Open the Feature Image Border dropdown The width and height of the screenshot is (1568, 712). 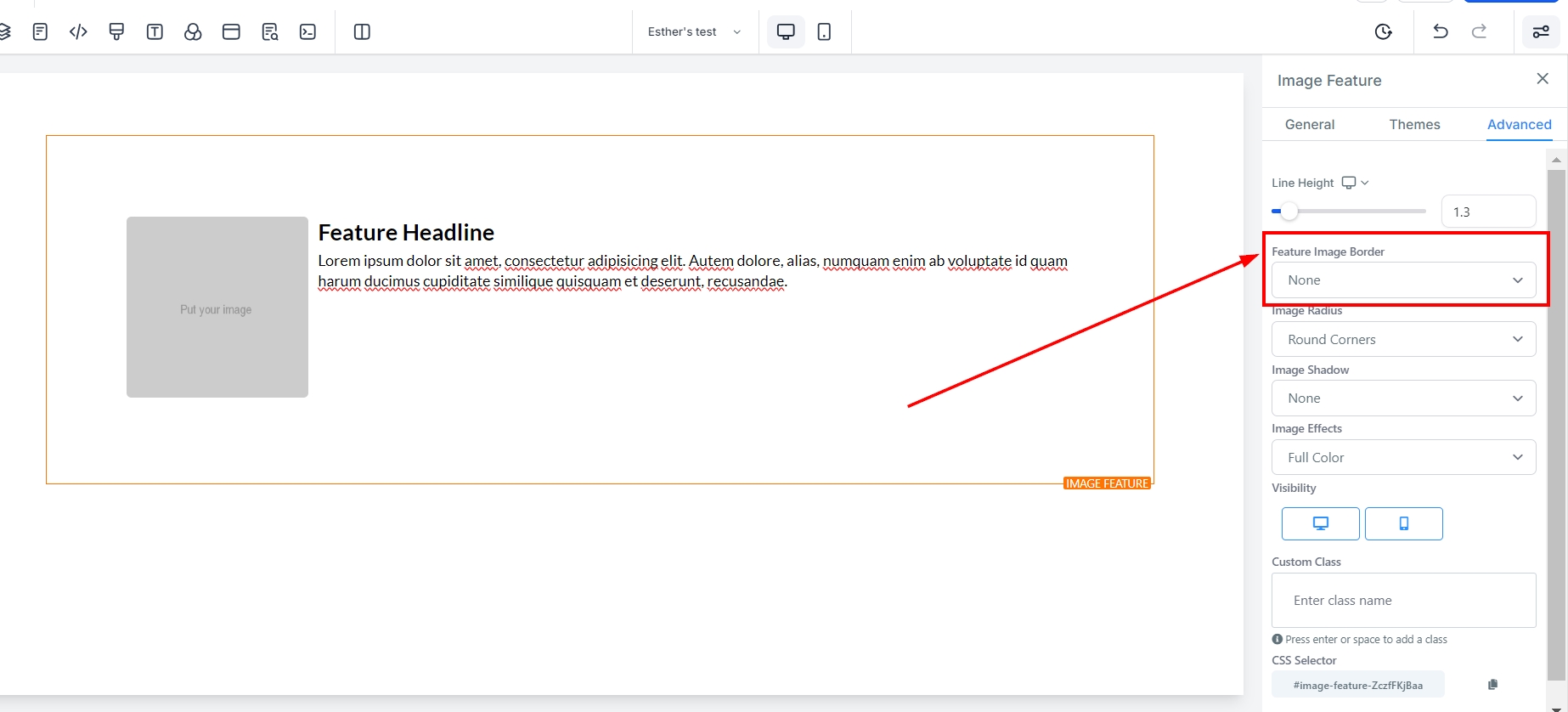click(x=1403, y=280)
